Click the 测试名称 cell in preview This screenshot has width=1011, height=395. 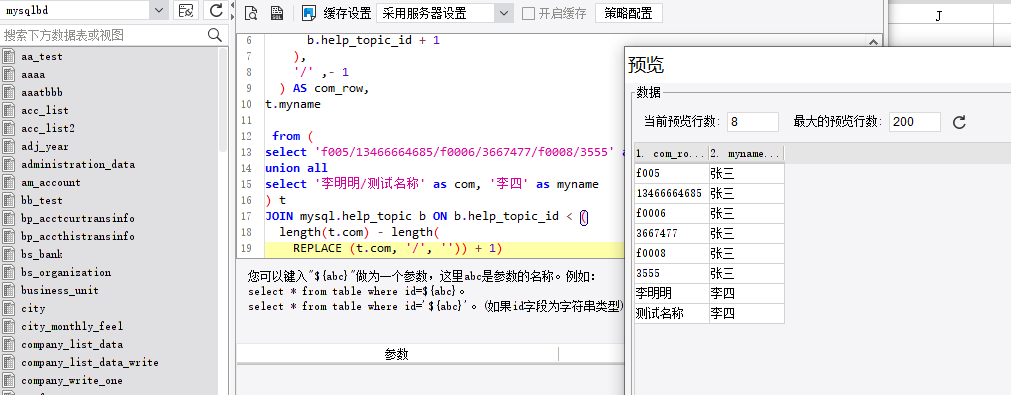pyautogui.click(x=671, y=313)
